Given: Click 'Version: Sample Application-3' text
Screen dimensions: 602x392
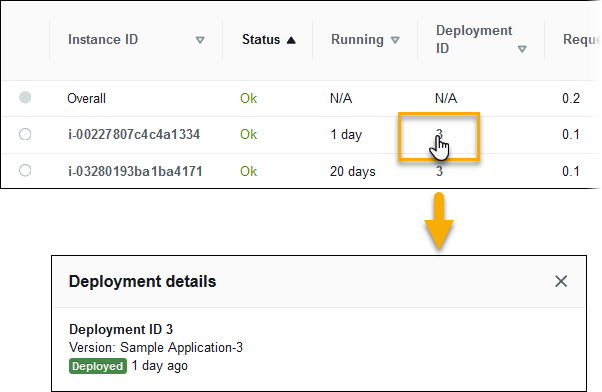Looking at the screenshot, I should pyautogui.click(x=156, y=347).
